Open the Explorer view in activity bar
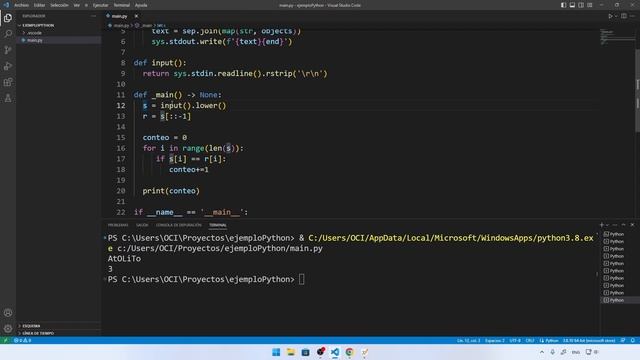640x360 pixels. click(x=8, y=18)
